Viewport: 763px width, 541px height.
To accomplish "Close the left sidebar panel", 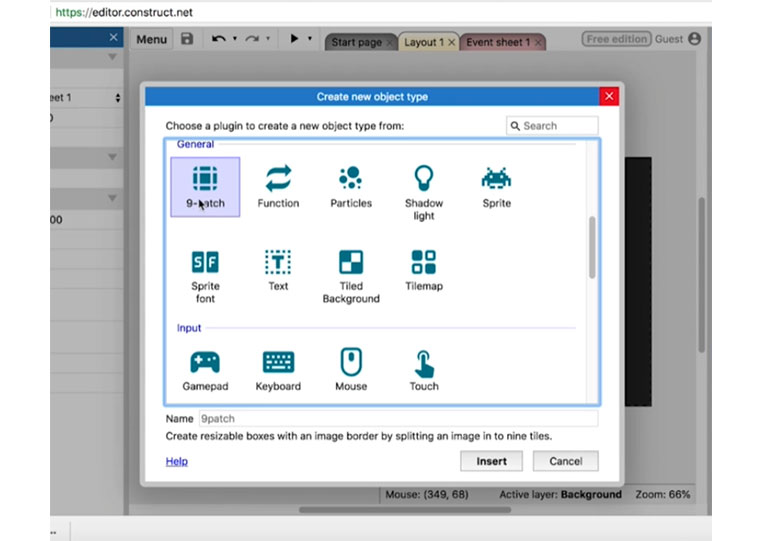I will (113, 37).
